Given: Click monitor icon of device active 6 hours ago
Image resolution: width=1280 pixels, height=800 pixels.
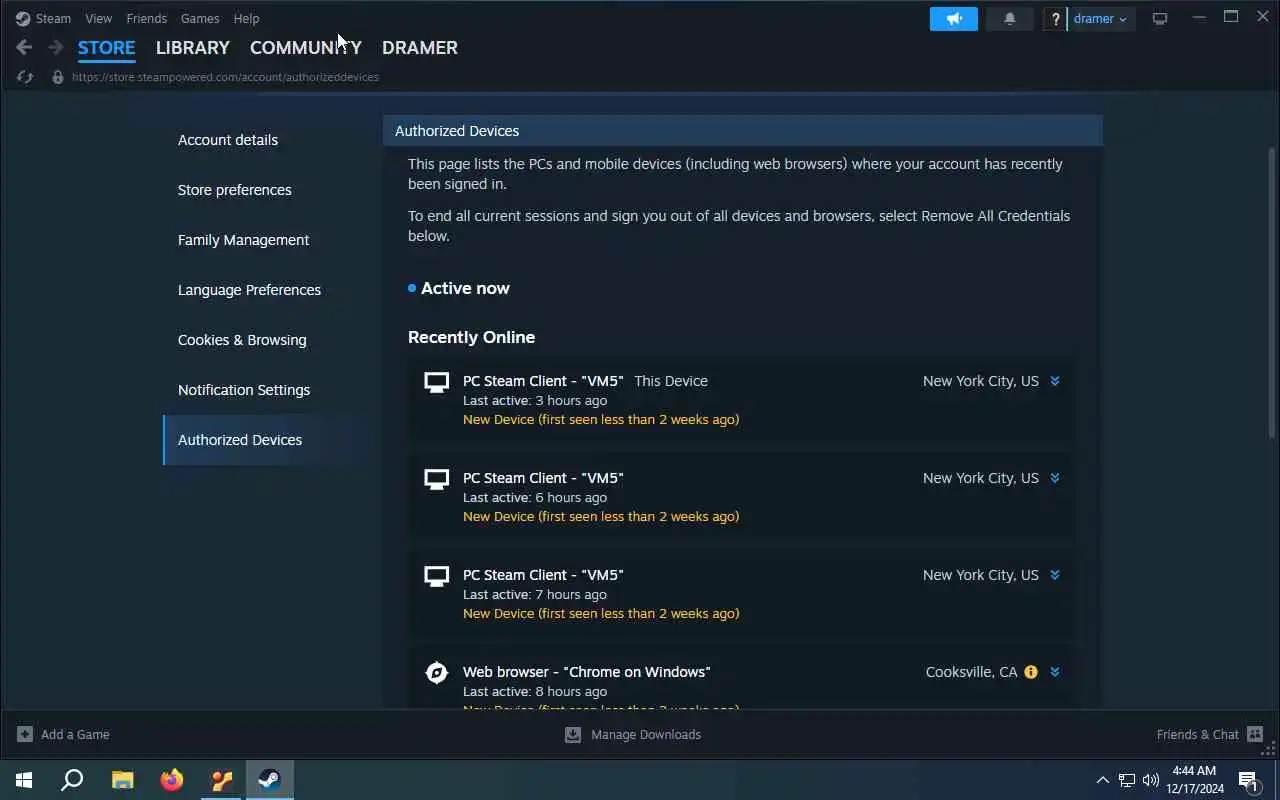Looking at the screenshot, I should click(x=437, y=479).
